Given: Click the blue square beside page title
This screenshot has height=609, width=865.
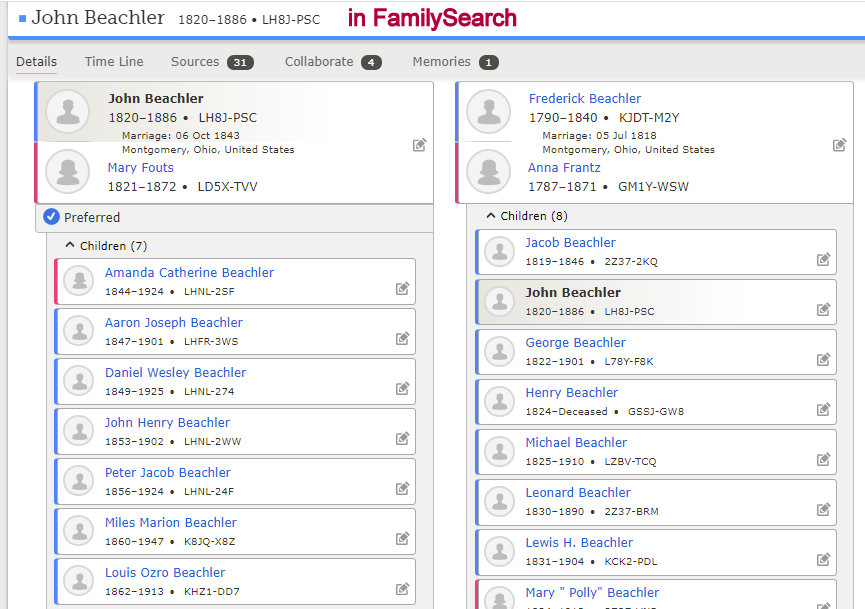Looking at the screenshot, I should coord(22,18).
